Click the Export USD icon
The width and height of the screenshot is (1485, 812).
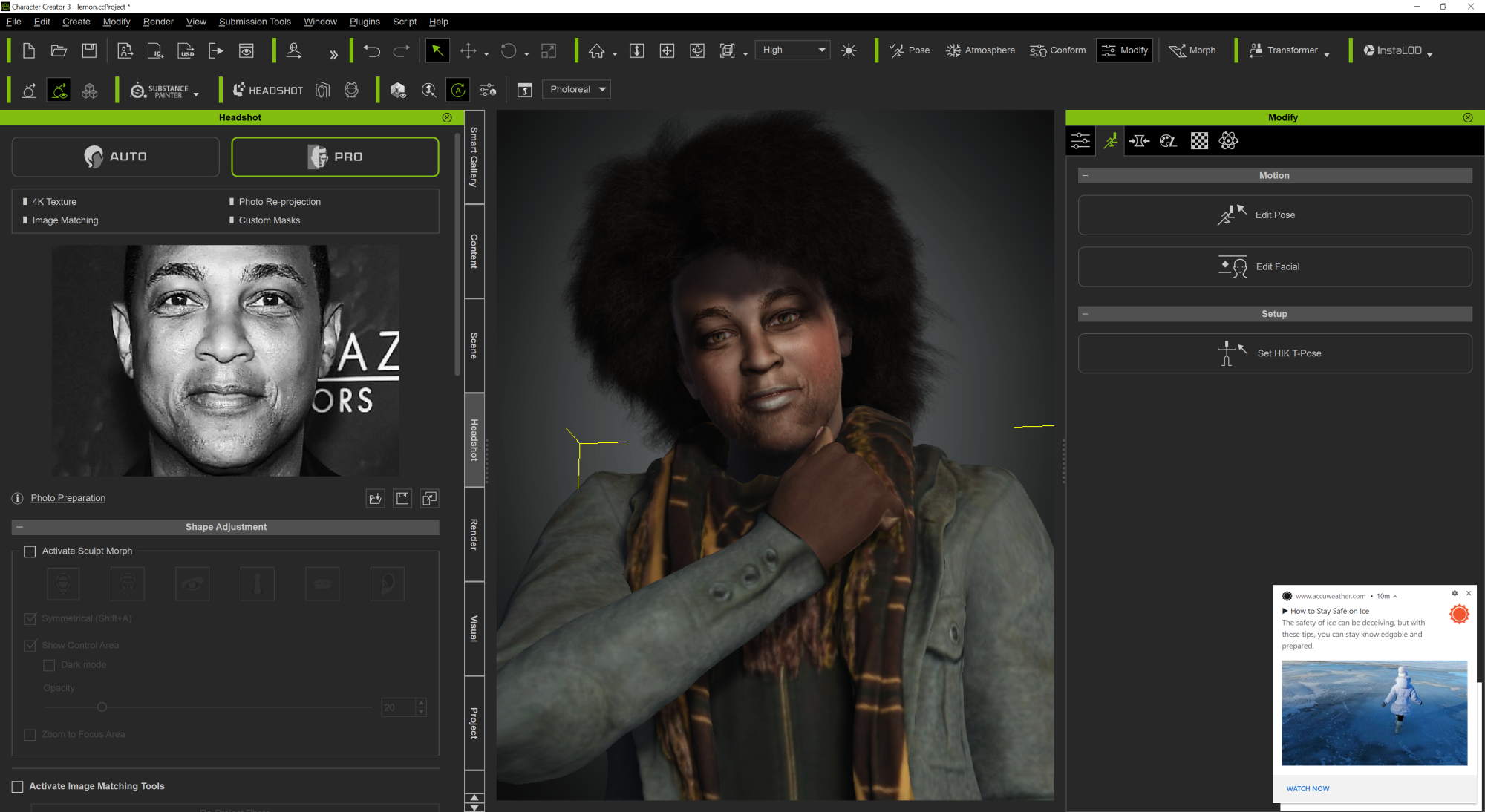pyautogui.click(x=186, y=50)
